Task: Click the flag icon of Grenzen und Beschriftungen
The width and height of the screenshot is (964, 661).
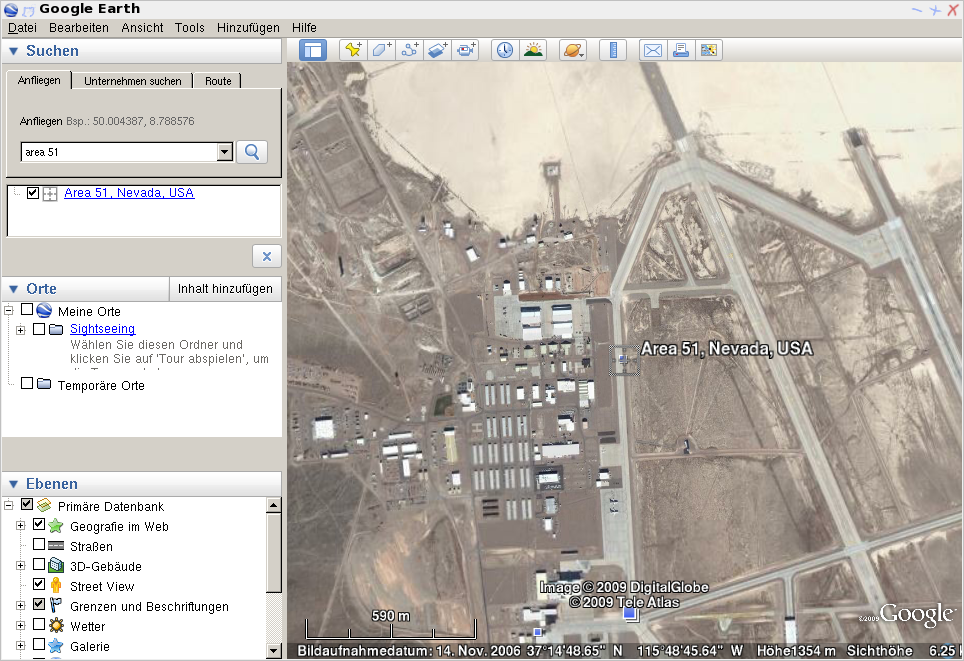Action: click(56, 605)
